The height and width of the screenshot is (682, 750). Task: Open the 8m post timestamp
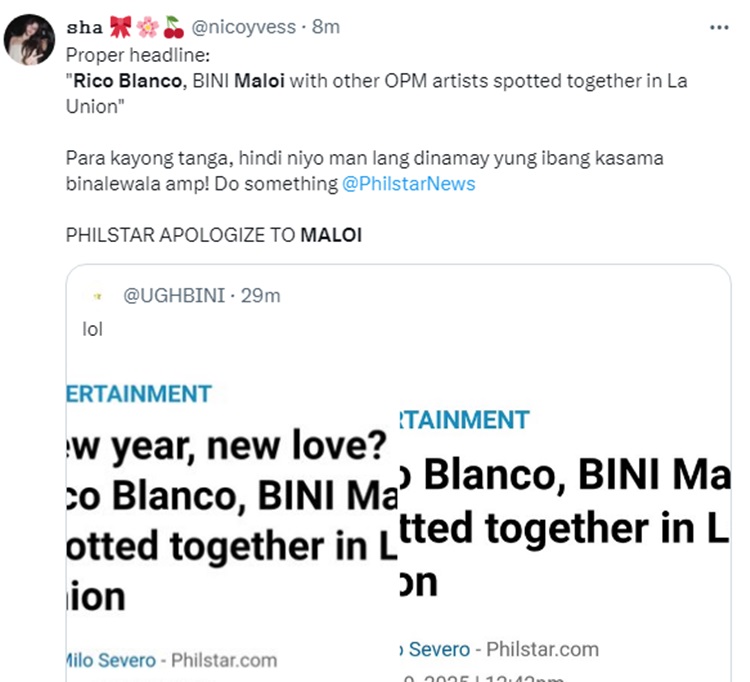pos(326,28)
